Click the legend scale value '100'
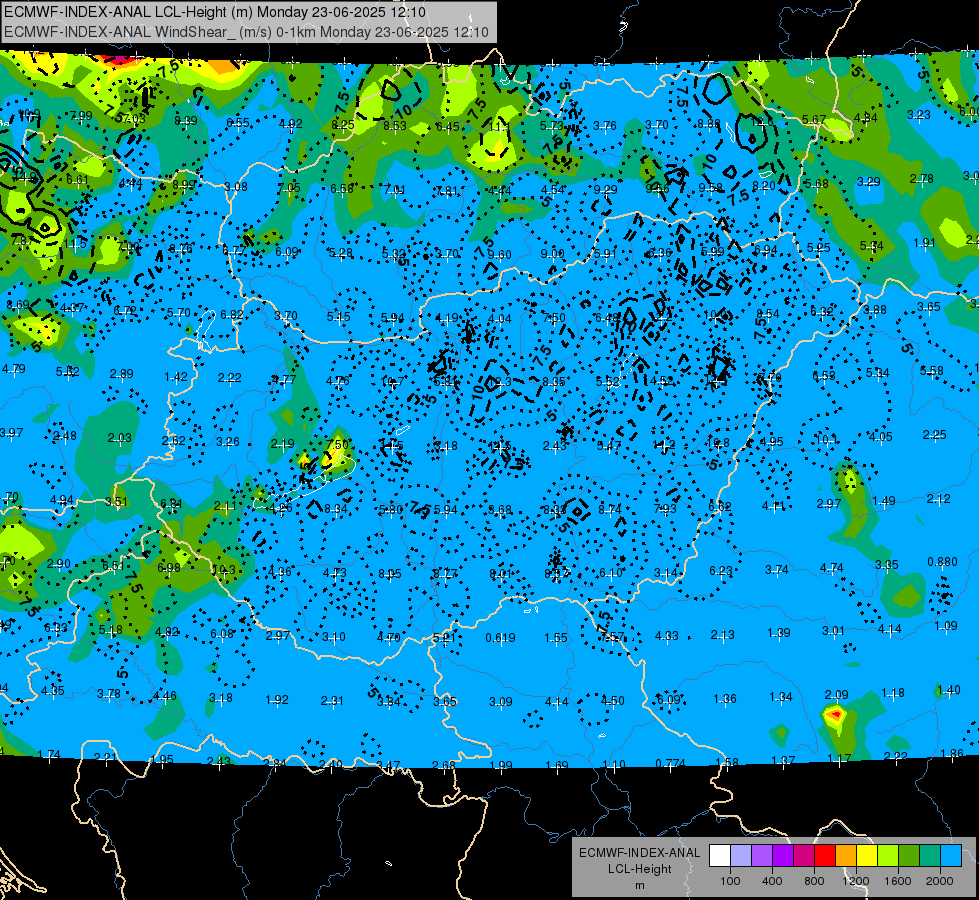 pyautogui.click(x=730, y=881)
